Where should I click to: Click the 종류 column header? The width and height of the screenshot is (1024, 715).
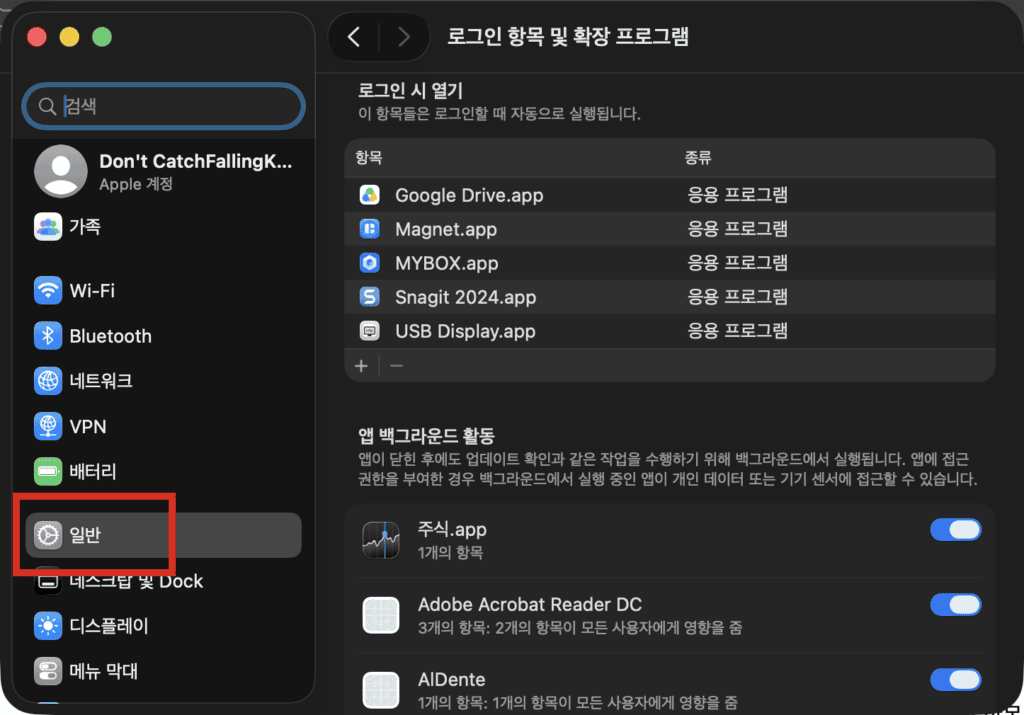[x=698, y=157]
